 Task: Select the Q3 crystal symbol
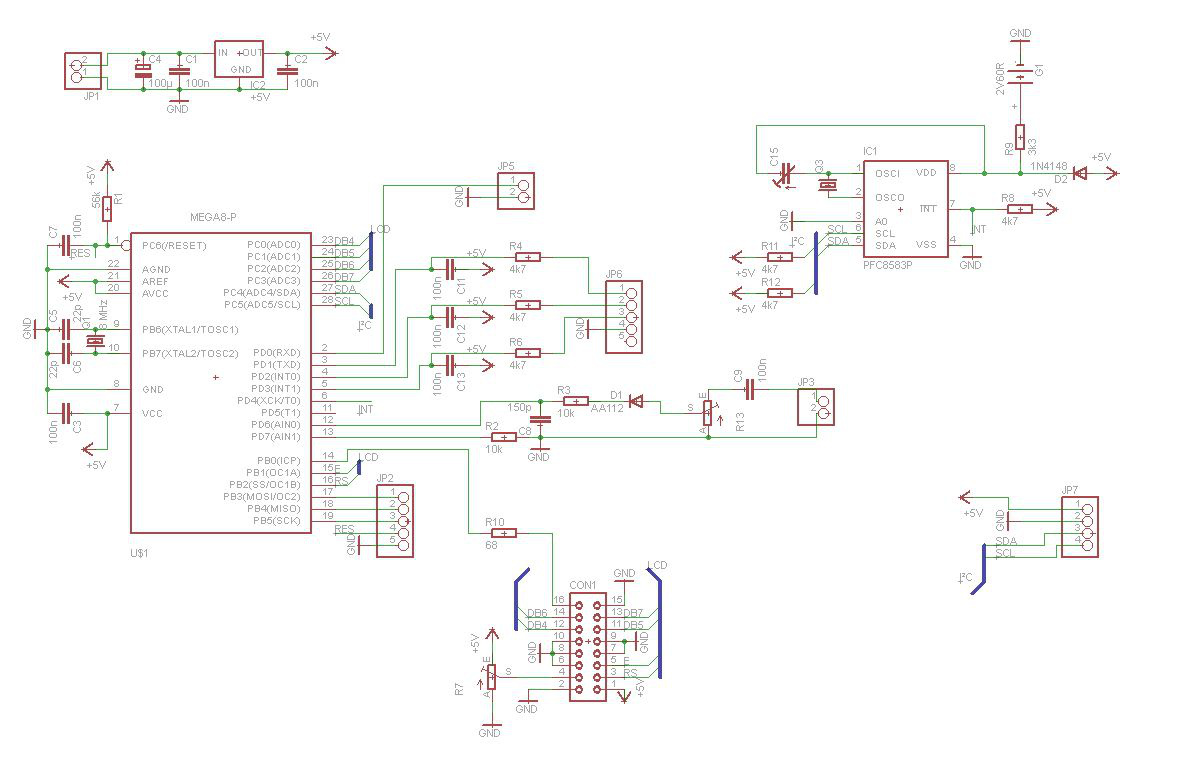pyautogui.click(x=829, y=185)
